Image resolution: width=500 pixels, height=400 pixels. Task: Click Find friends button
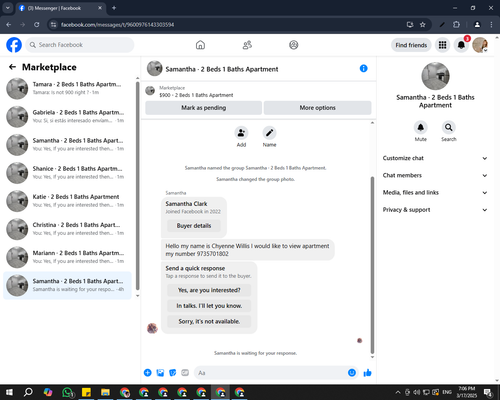tap(411, 45)
